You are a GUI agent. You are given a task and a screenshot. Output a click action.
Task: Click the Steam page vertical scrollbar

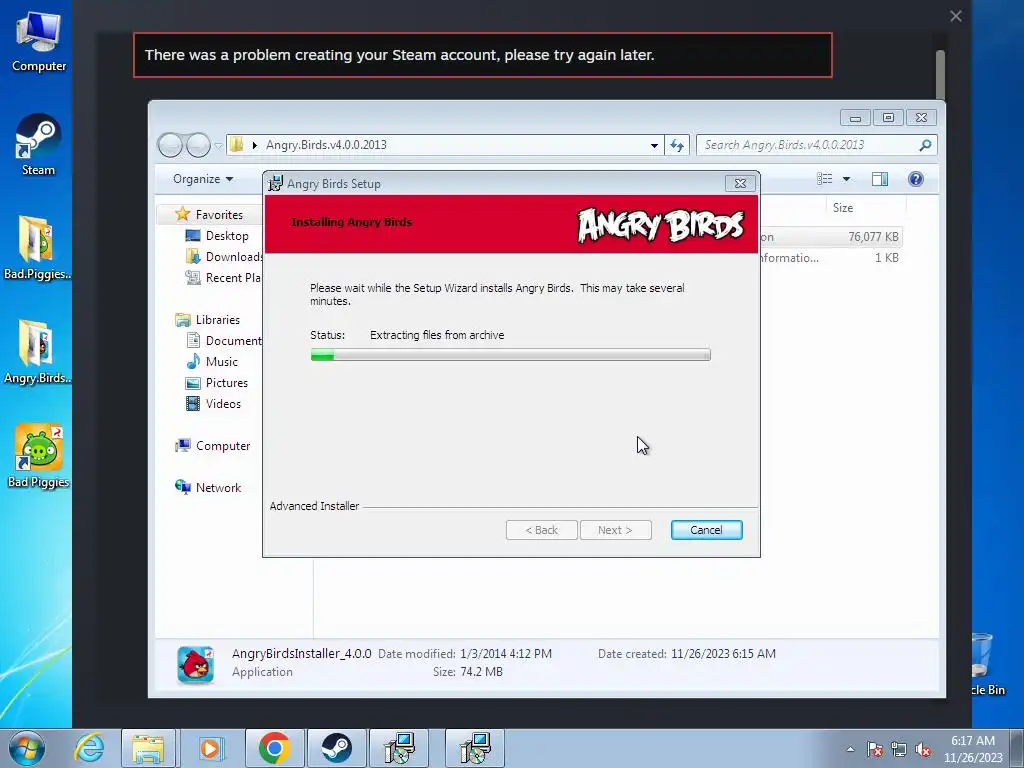940,75
